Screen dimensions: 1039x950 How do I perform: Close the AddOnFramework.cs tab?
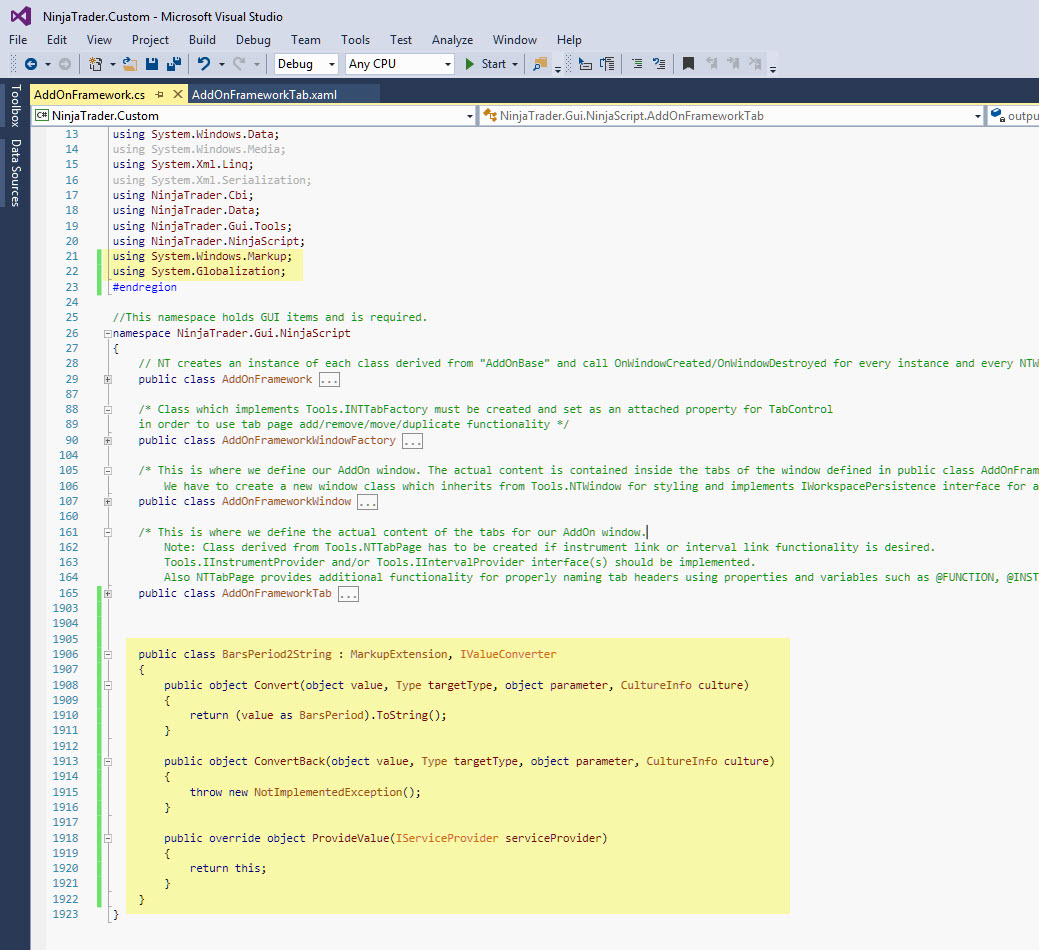click(x=178, y=94)
